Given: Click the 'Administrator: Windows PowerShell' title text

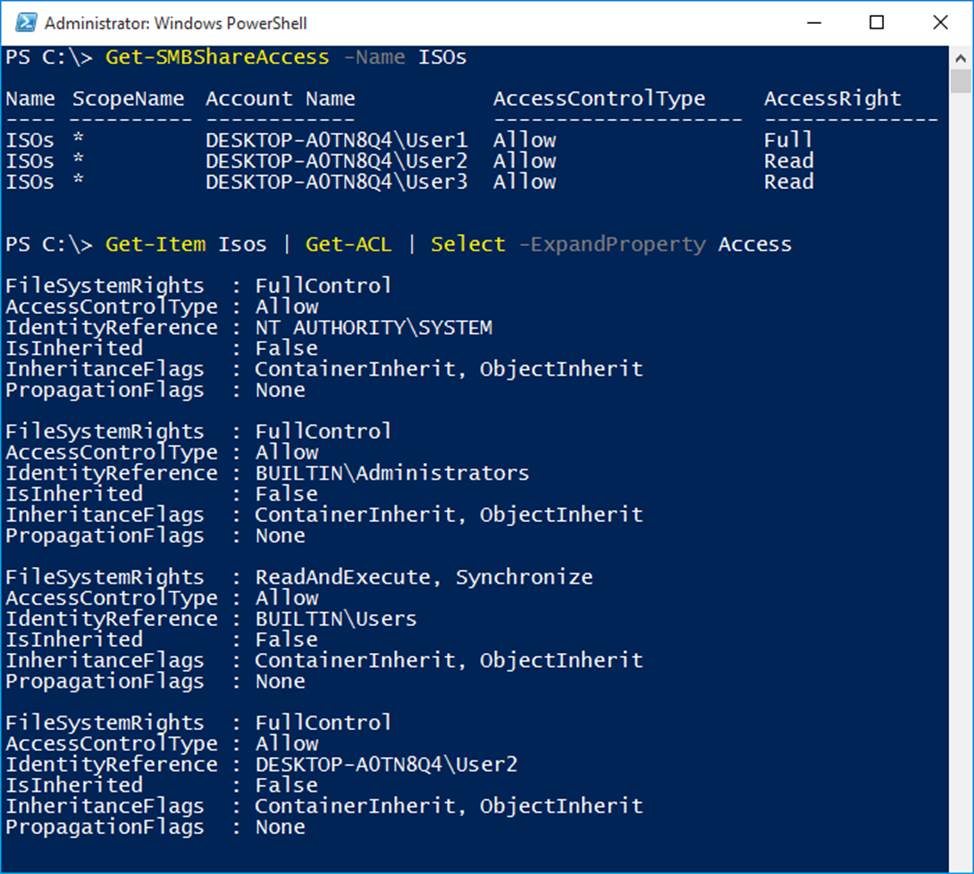Looking at the screenshot, I should (x=176, y=23).
